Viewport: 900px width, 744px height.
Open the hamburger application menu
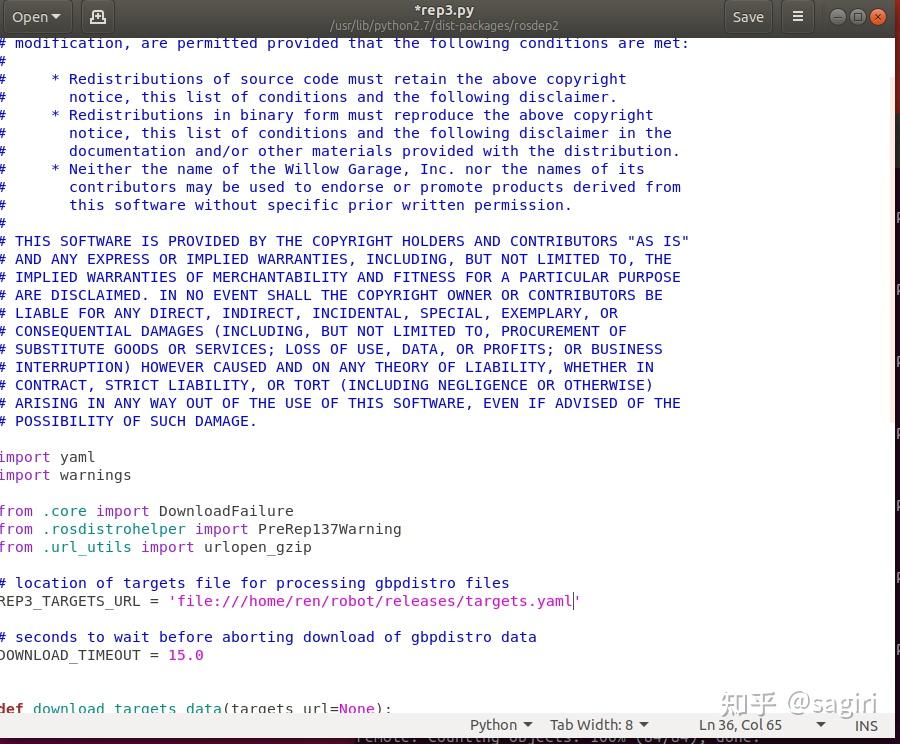(x=797, y=16)
